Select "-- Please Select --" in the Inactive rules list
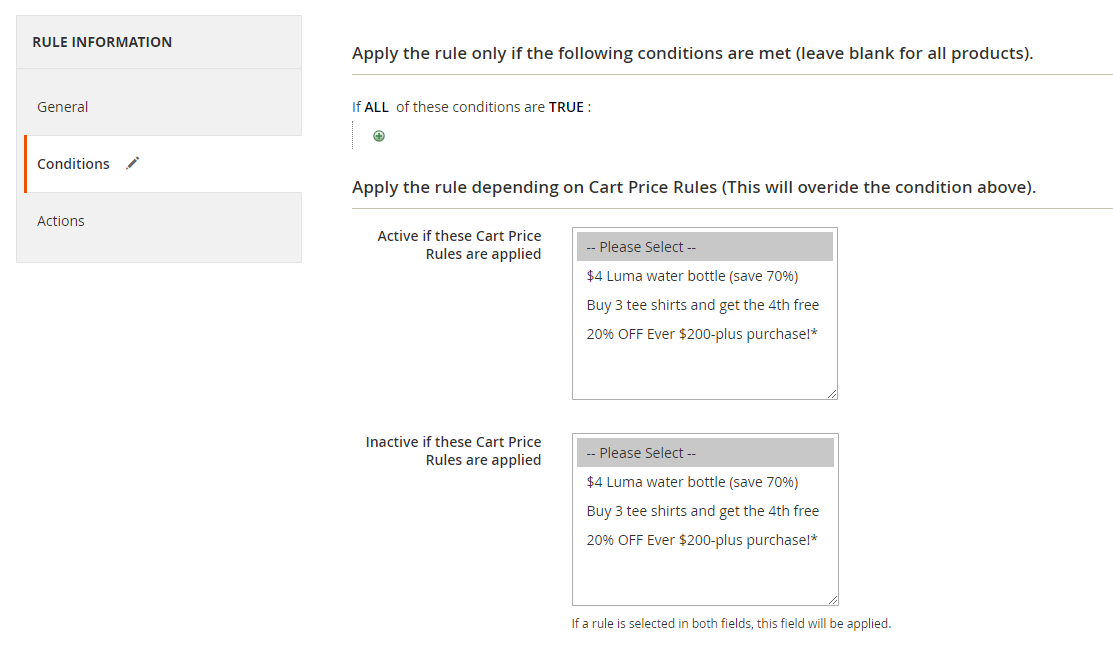Image resolution: width=1113 pixels, height=653 pixels. (x=704, y=453)
